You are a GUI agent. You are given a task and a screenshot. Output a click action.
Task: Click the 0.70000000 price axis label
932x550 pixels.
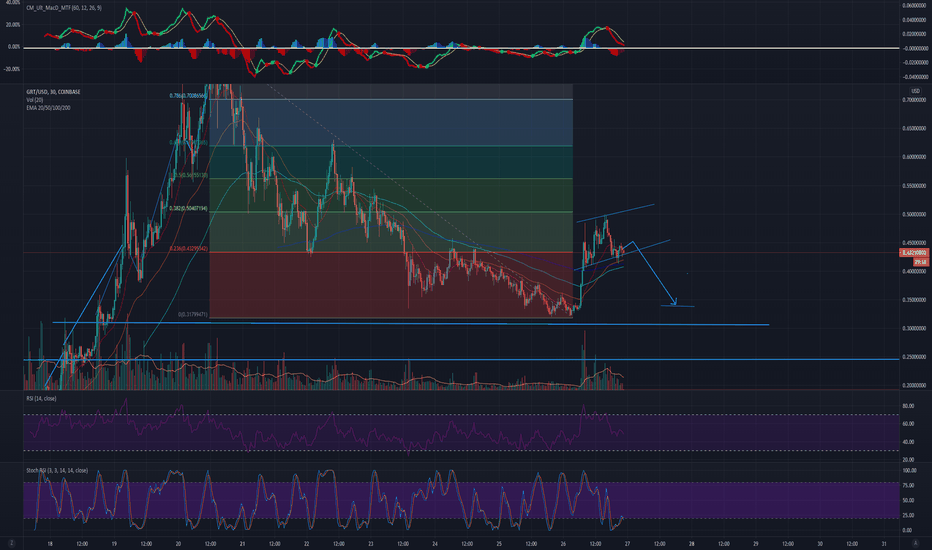914,100
